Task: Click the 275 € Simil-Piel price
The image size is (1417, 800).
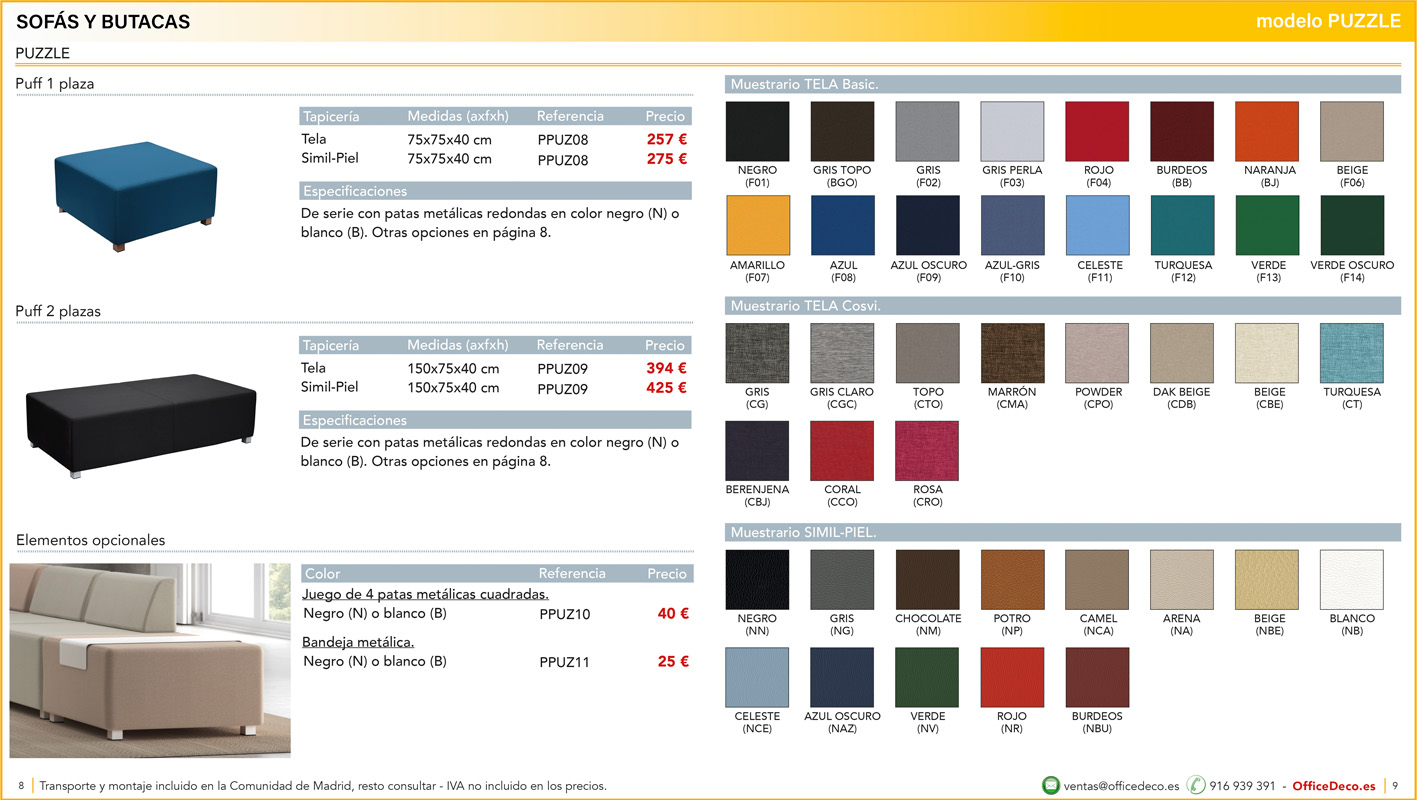Action: pyautogui.click(x=667, y=159)
